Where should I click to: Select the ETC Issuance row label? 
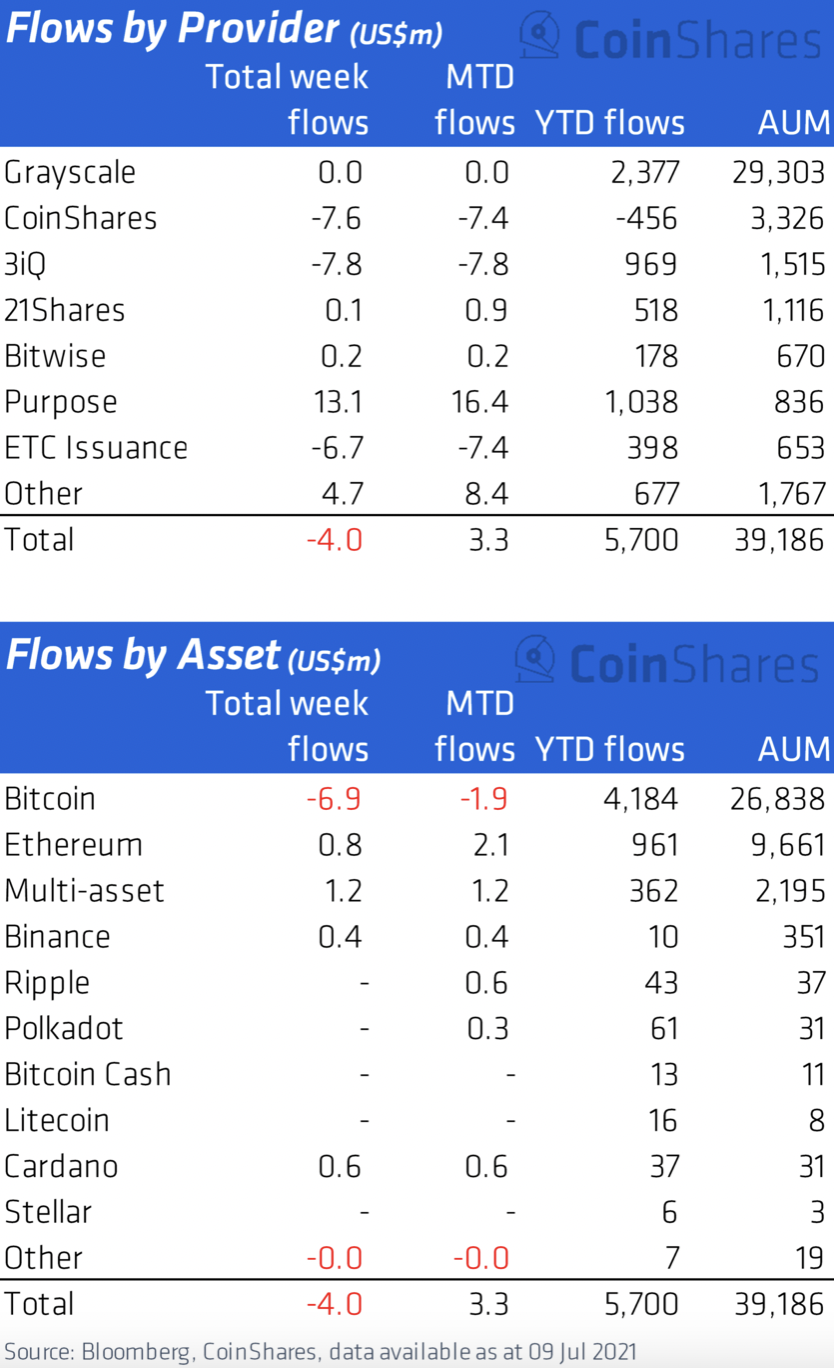(96, 447)
